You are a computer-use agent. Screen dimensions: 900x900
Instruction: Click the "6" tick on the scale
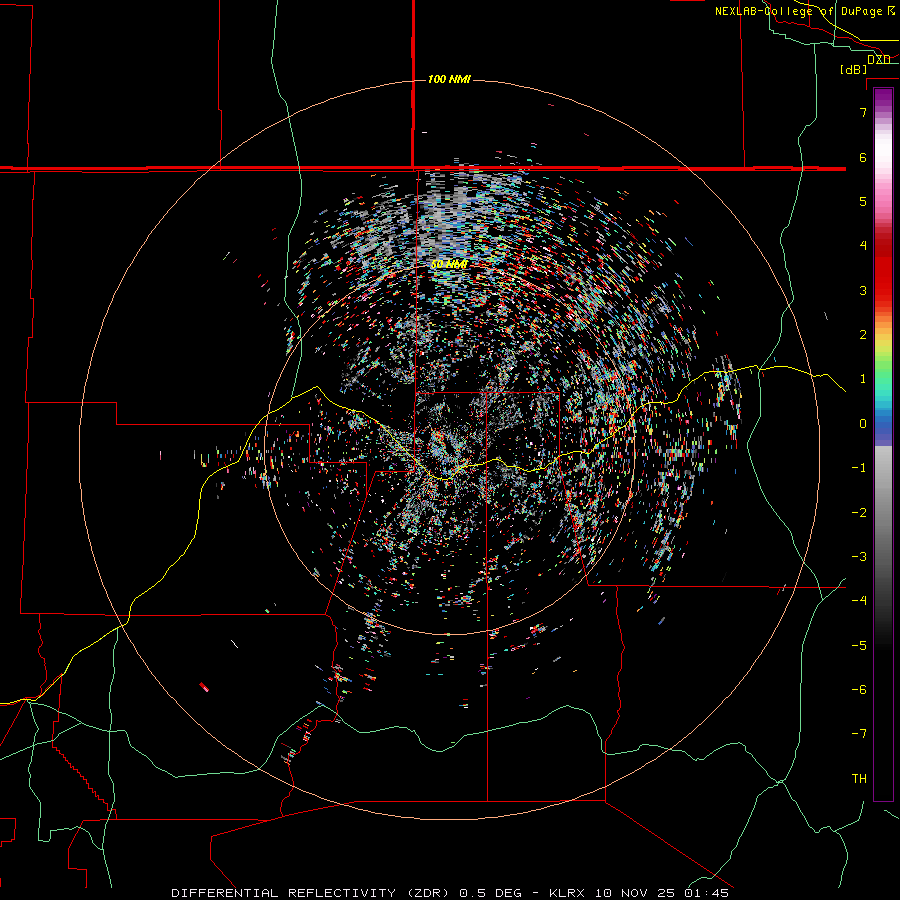click(863, 157)
